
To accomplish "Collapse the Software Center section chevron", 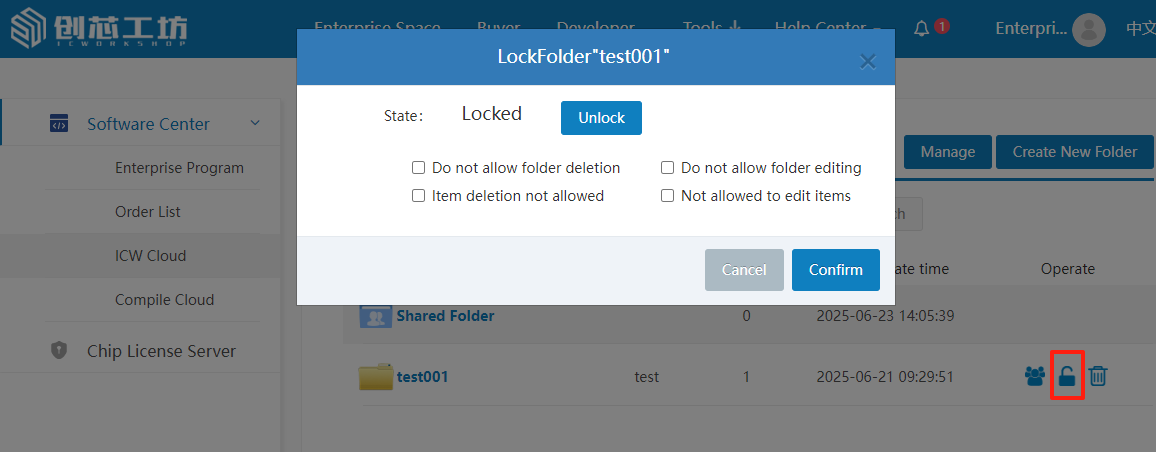I will point(255,123).
